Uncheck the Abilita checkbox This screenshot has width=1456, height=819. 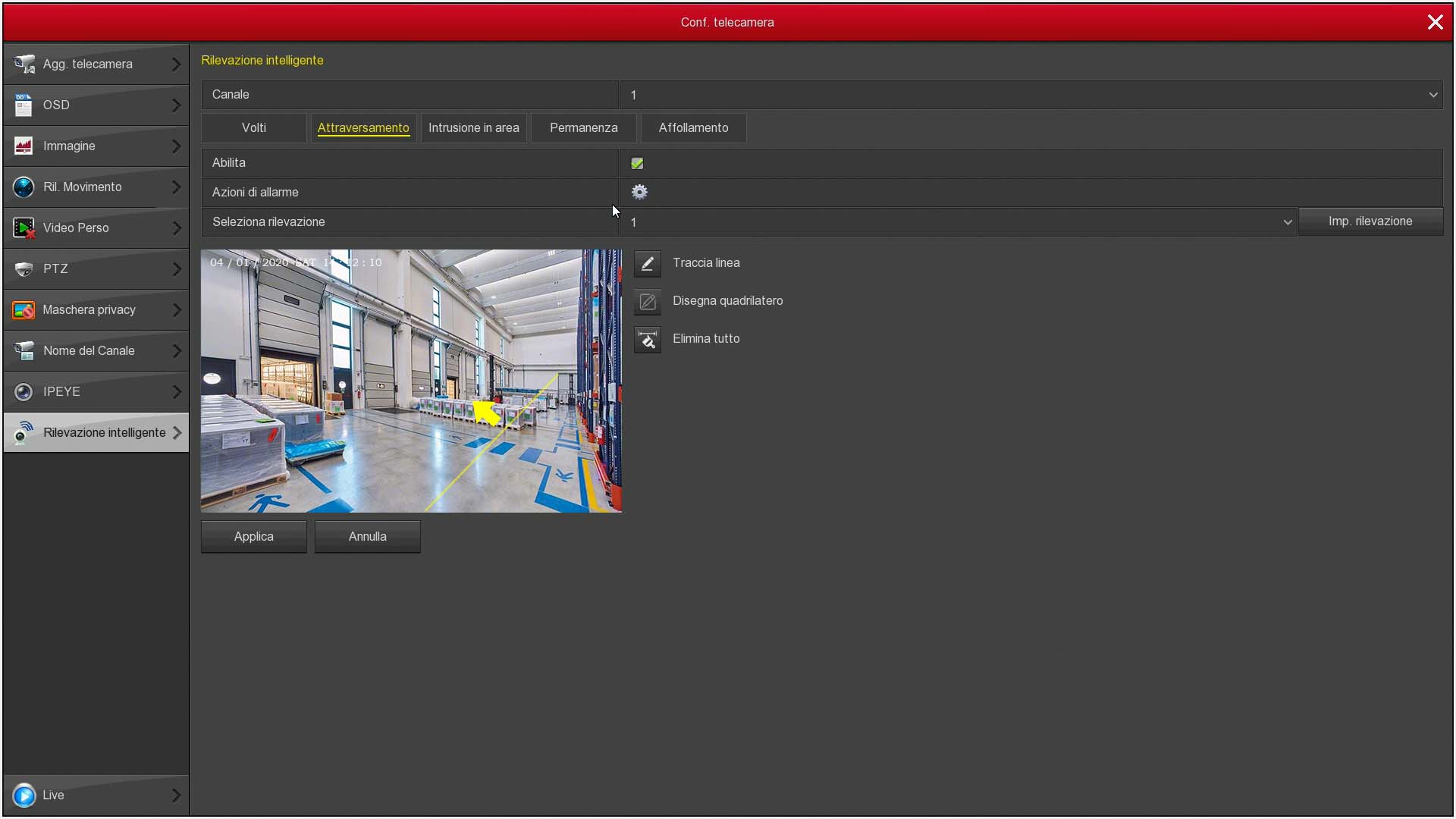click(x=637, y=164)
